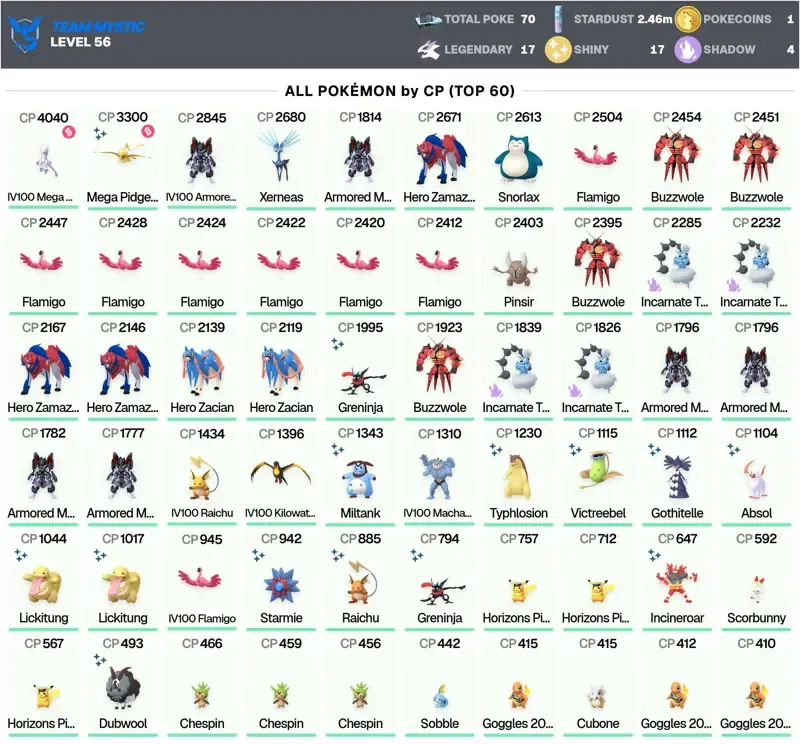Click the Total Poke storage icon
This screenshot has width=800, height=744.
pos(428,19)
